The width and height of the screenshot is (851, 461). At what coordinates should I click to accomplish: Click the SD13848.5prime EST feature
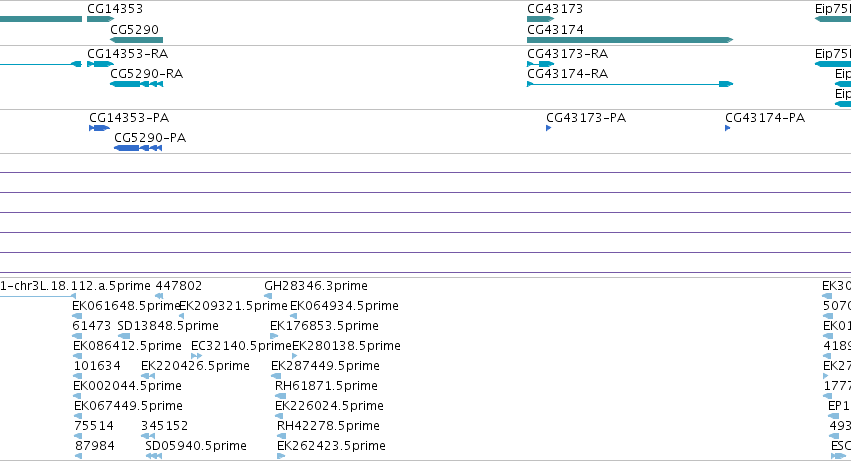tap(124, 336)
